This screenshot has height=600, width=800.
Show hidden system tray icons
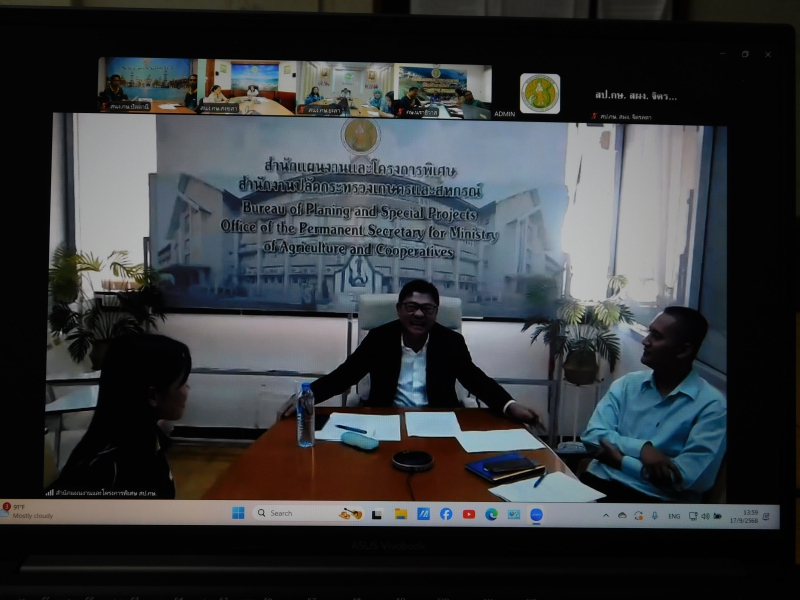(x=606, y=516)
